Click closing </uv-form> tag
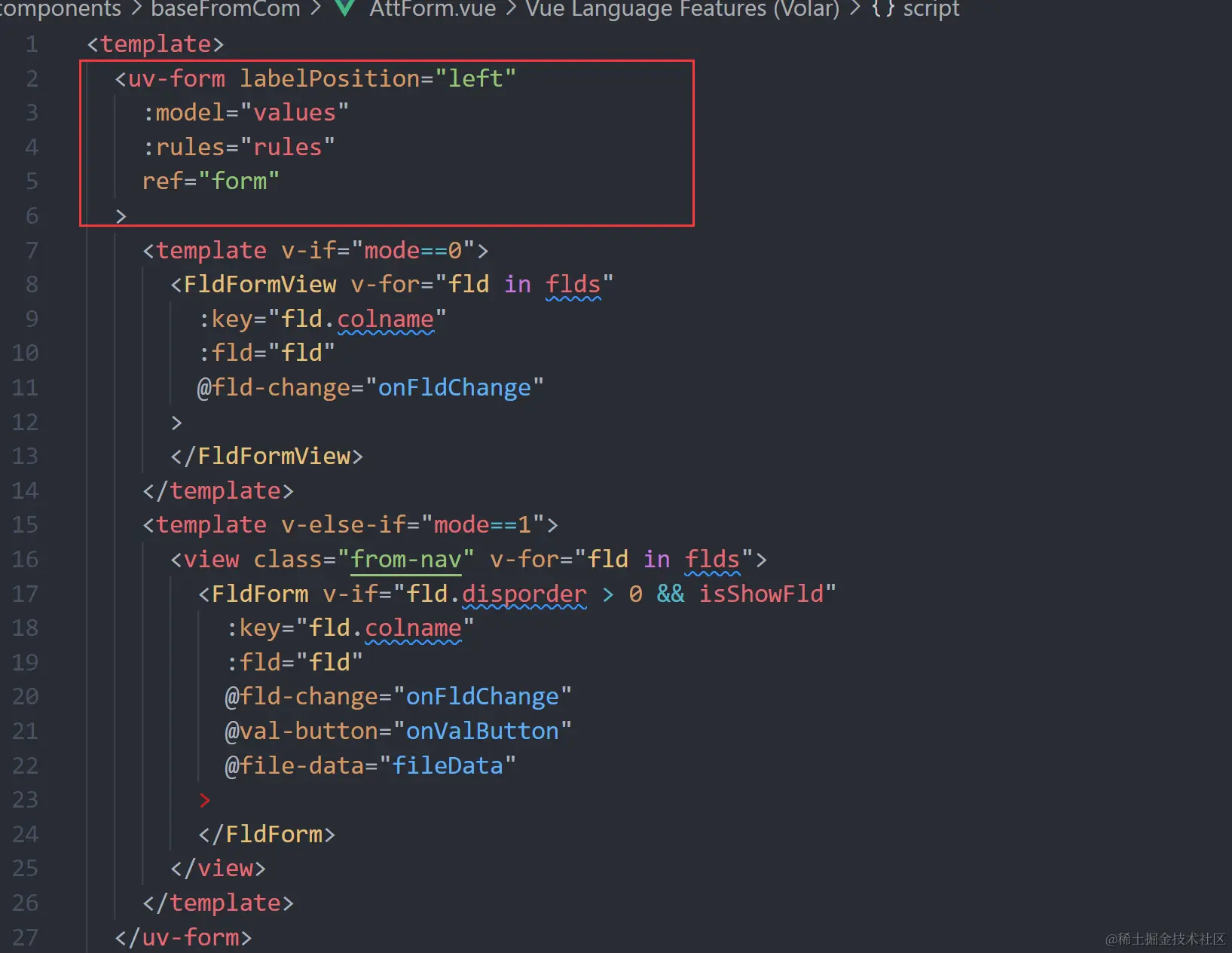 pos(183,938)
